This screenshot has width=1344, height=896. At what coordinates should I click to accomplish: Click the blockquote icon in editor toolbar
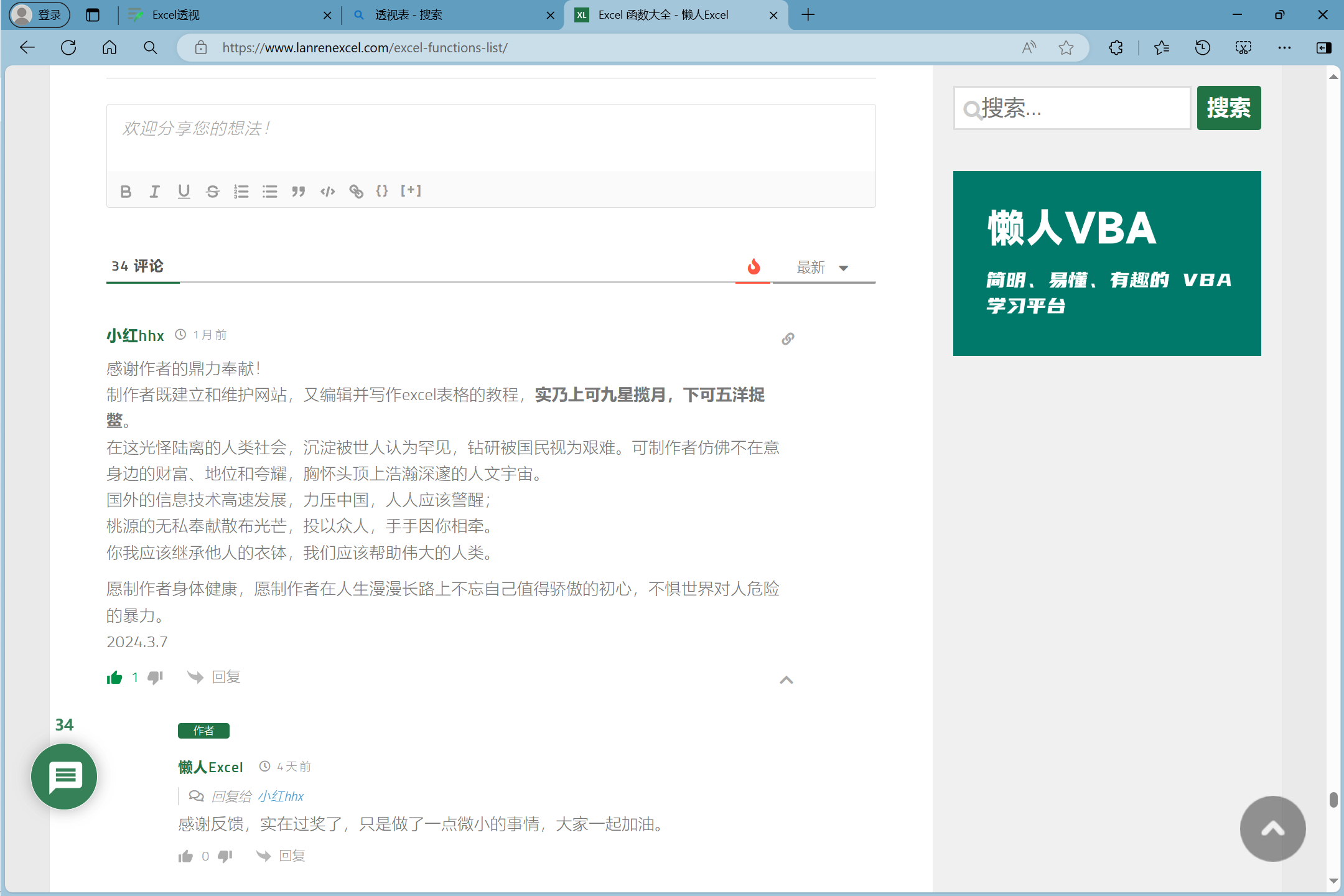(x=299, y=192)
